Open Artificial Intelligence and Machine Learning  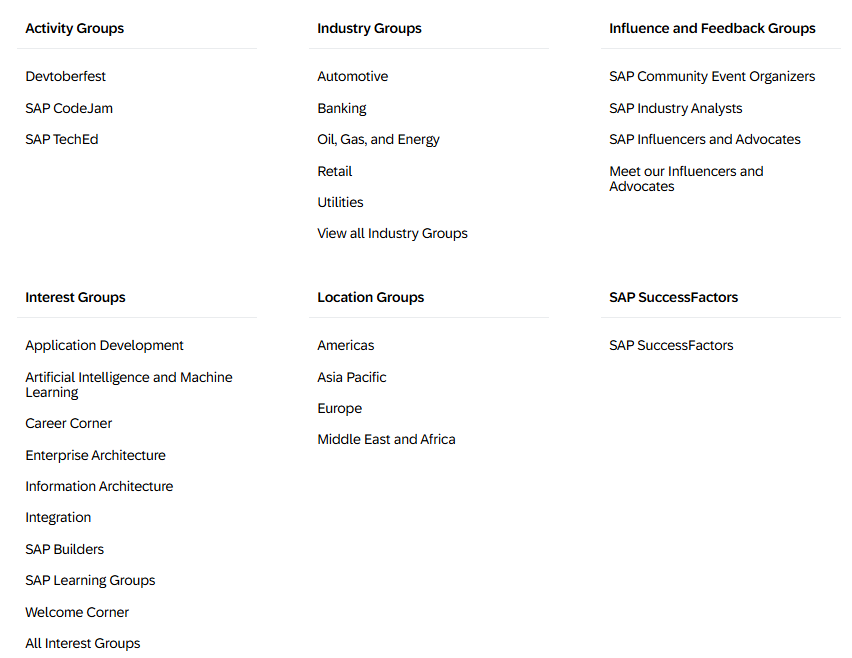coord(129,385)
